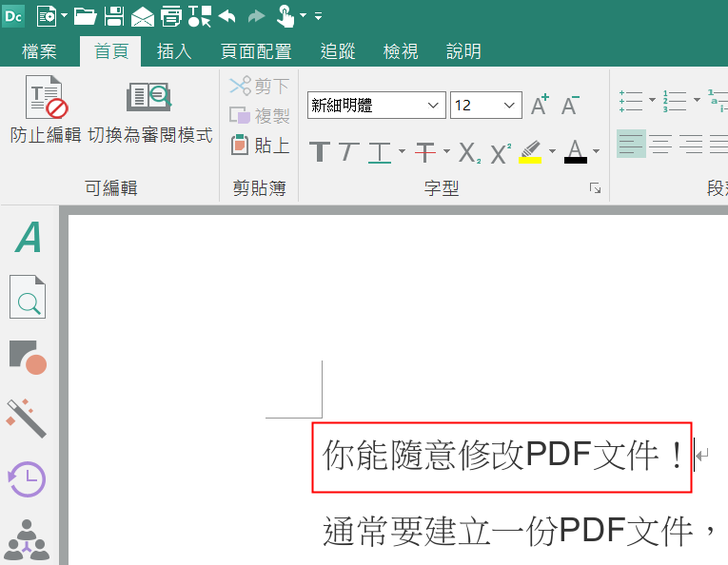Expand the font size dropdown arrow
The height and width of the screenshot is (565, 728).
[x=509, y=105]
